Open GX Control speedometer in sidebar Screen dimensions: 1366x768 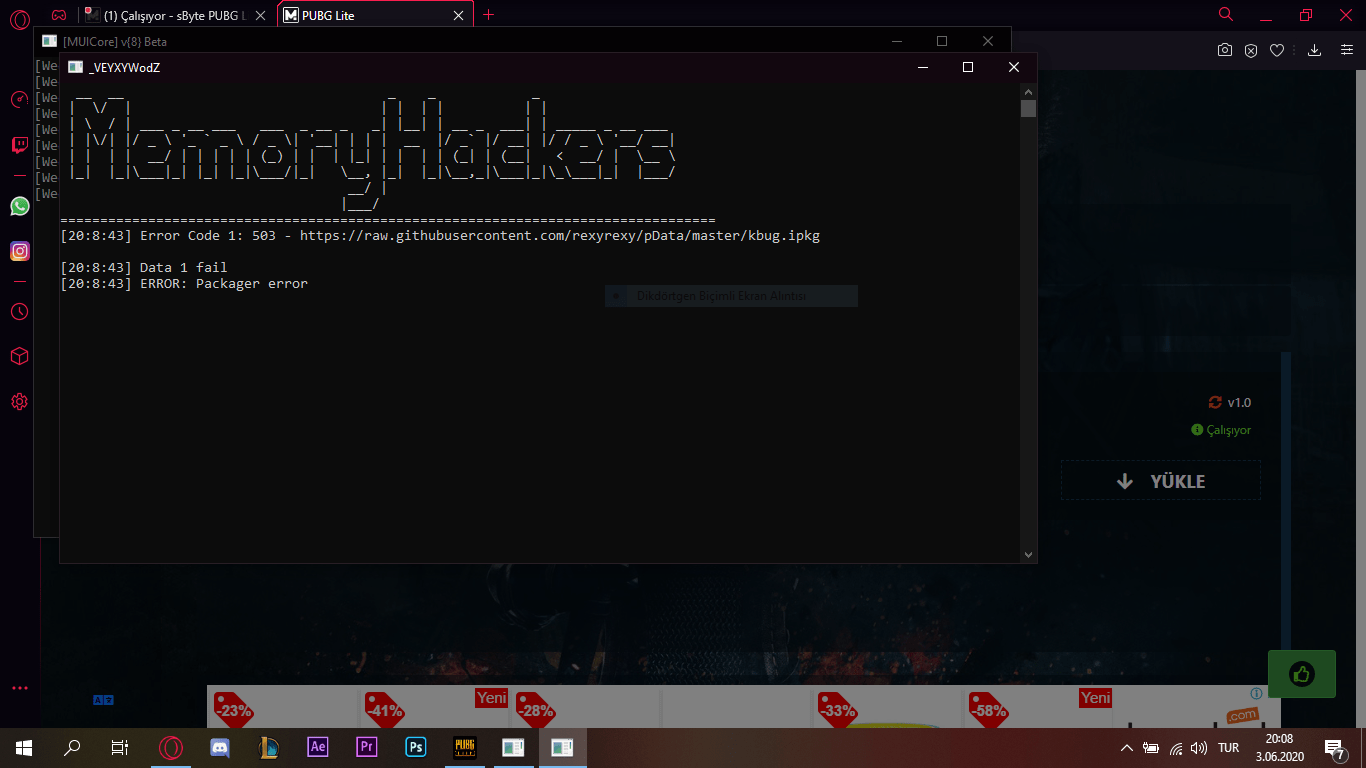(19, 99)
